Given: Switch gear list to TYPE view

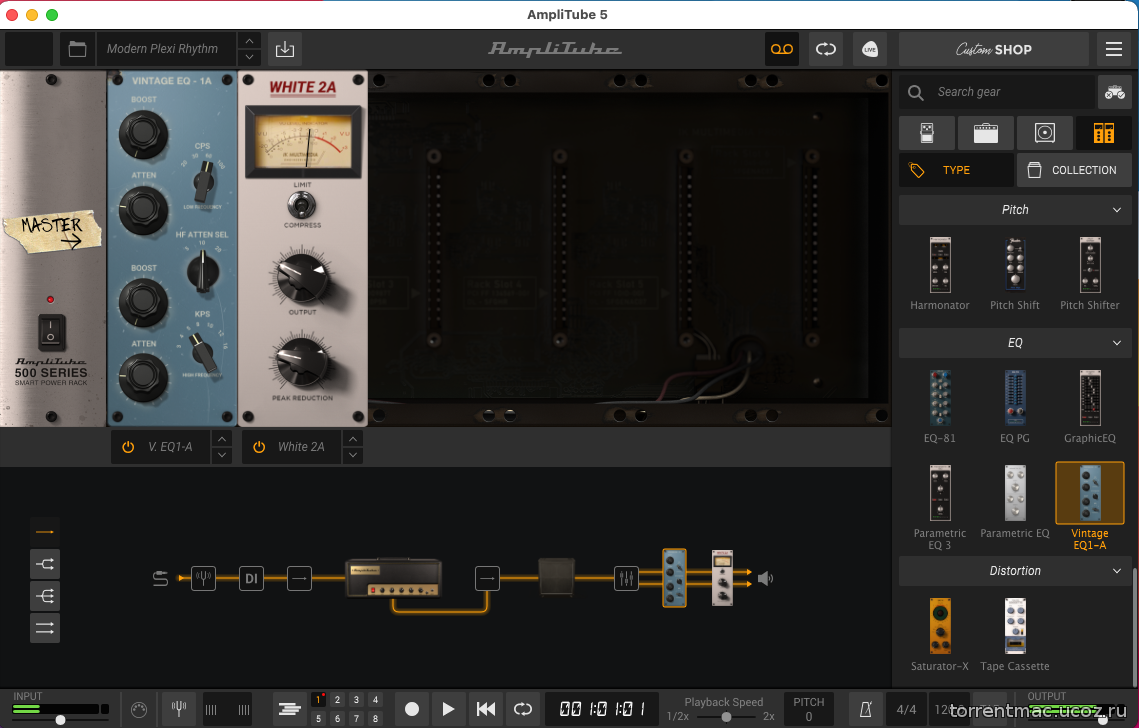Looking at the screenshot, I should 956,170.
